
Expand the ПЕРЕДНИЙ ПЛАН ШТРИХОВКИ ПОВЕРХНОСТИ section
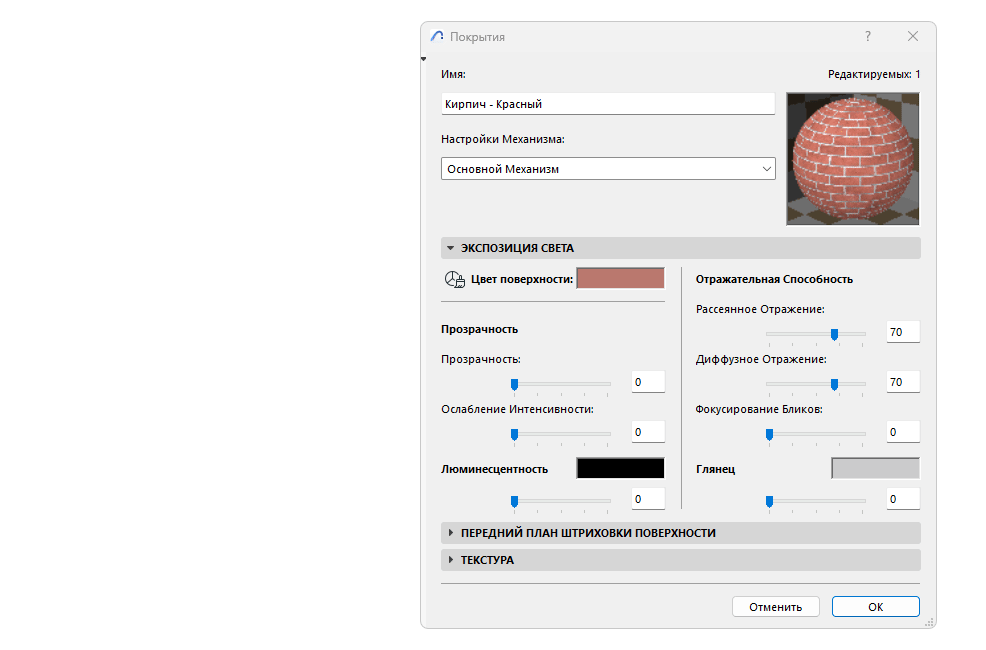(x=450, y=533)
